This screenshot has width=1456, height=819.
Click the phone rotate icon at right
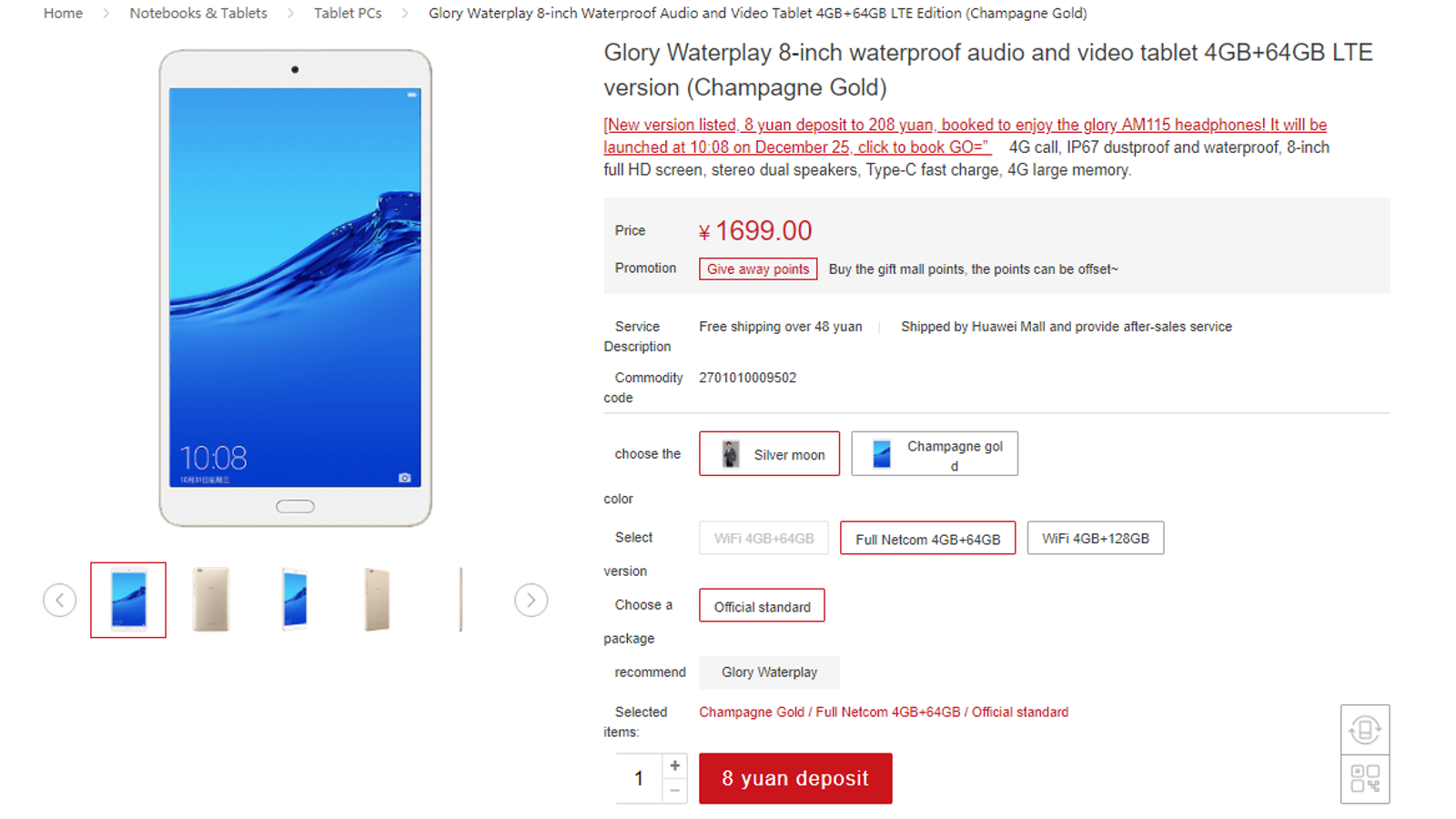1365,730
